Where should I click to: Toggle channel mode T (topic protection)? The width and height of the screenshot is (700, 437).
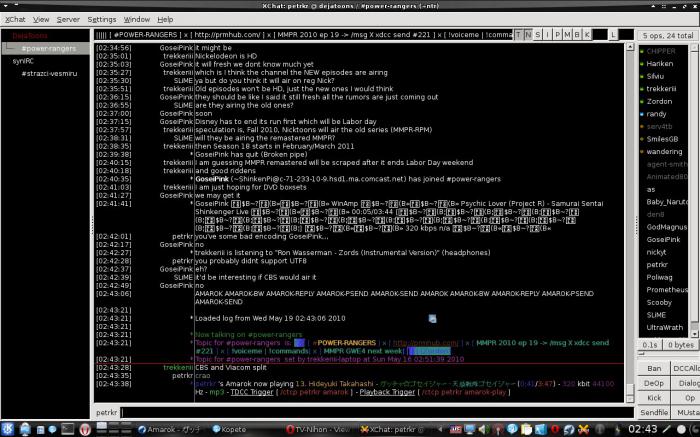point(518,35)
